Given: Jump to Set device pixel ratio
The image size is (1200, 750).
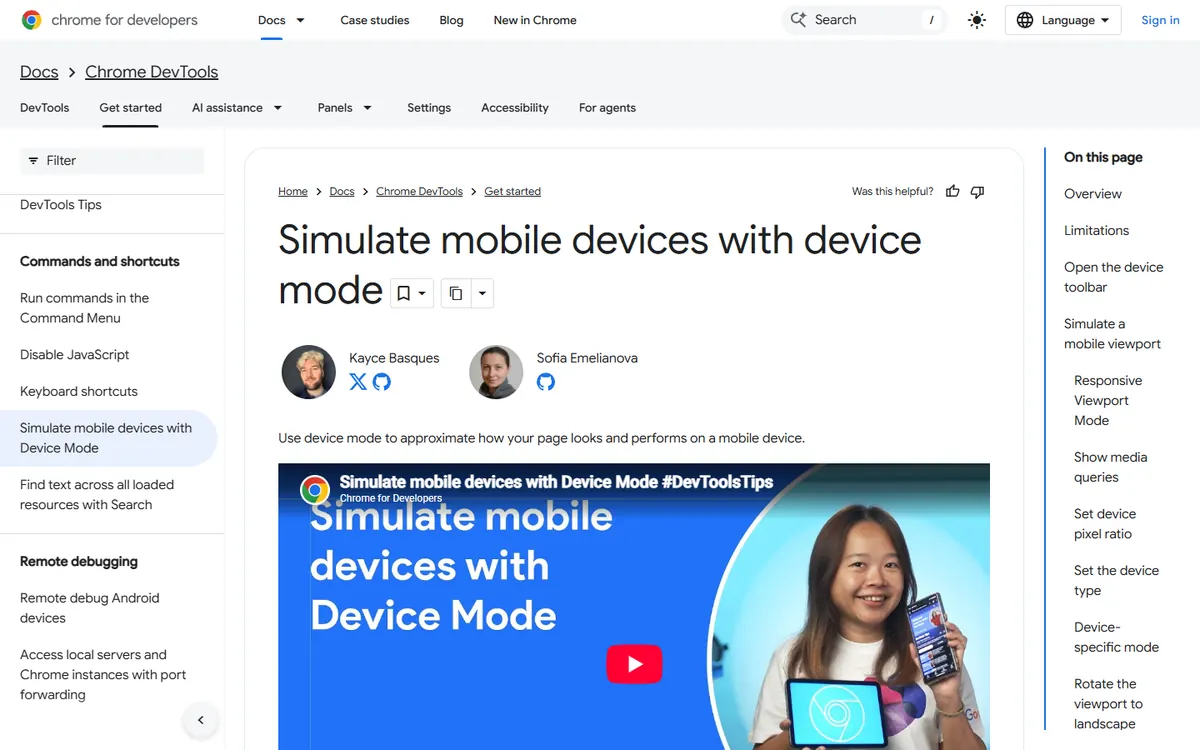Looking at the screenshot, I should (x=1105, y=524).
